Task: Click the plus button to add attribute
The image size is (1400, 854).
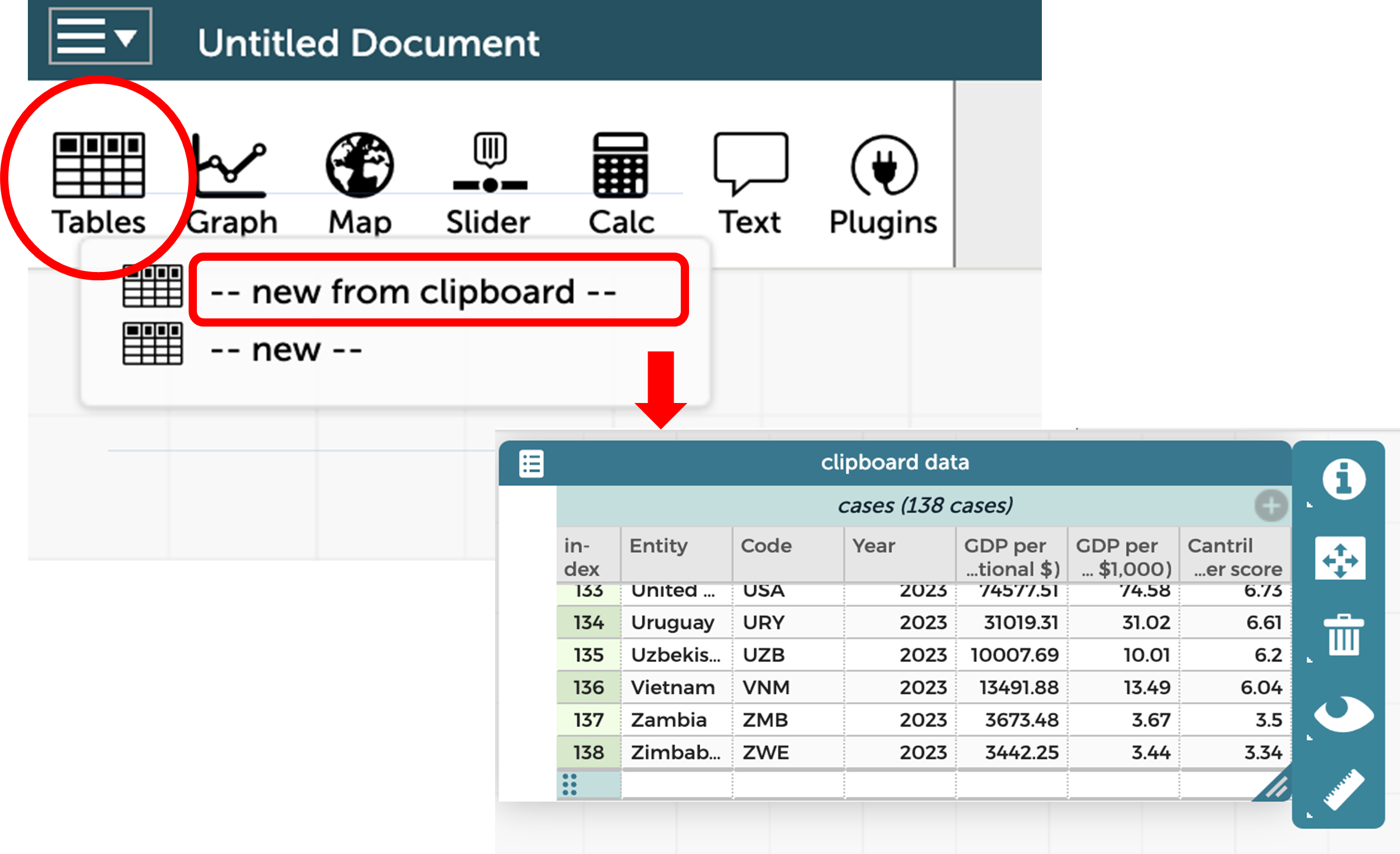Action: [1271, 506]
